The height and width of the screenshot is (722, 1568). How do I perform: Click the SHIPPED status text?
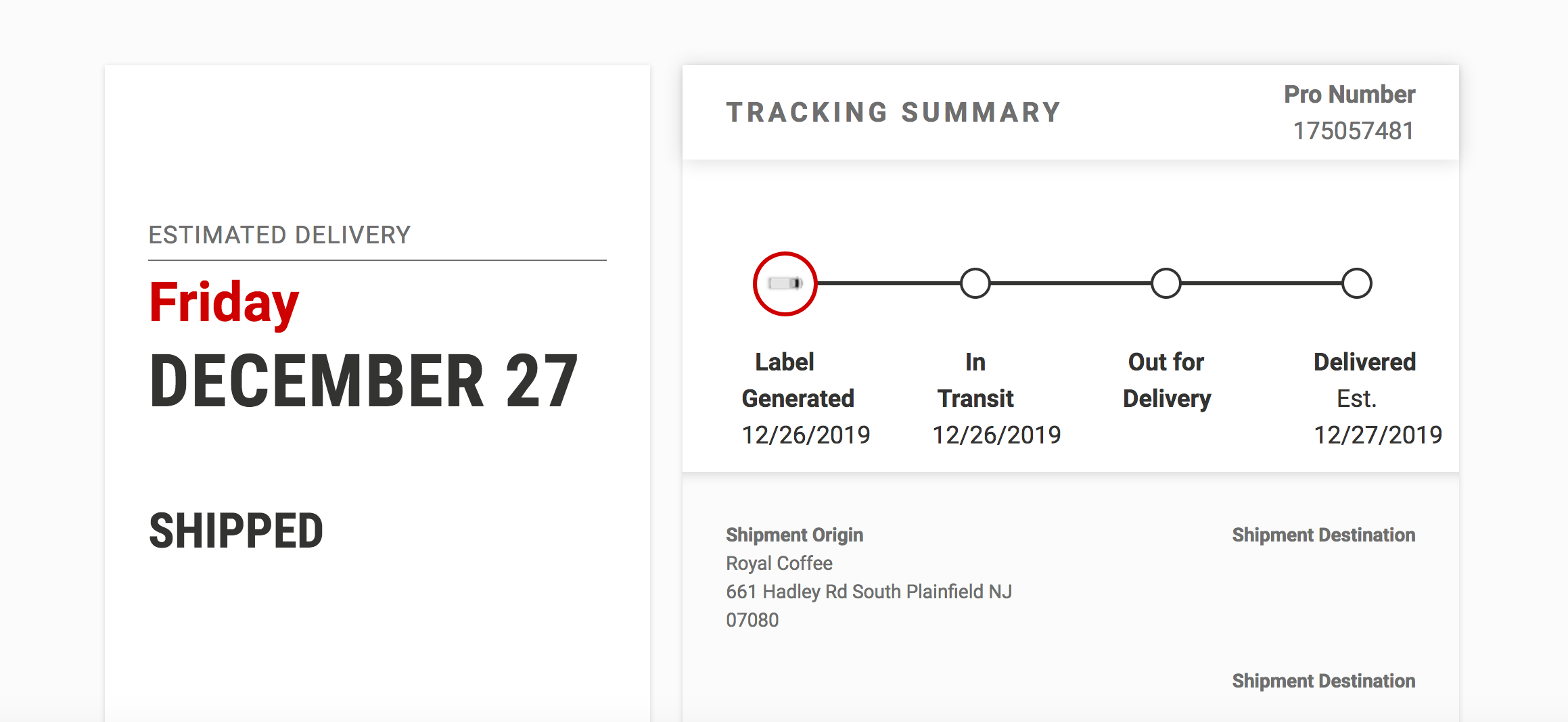(x=236, y=531)
